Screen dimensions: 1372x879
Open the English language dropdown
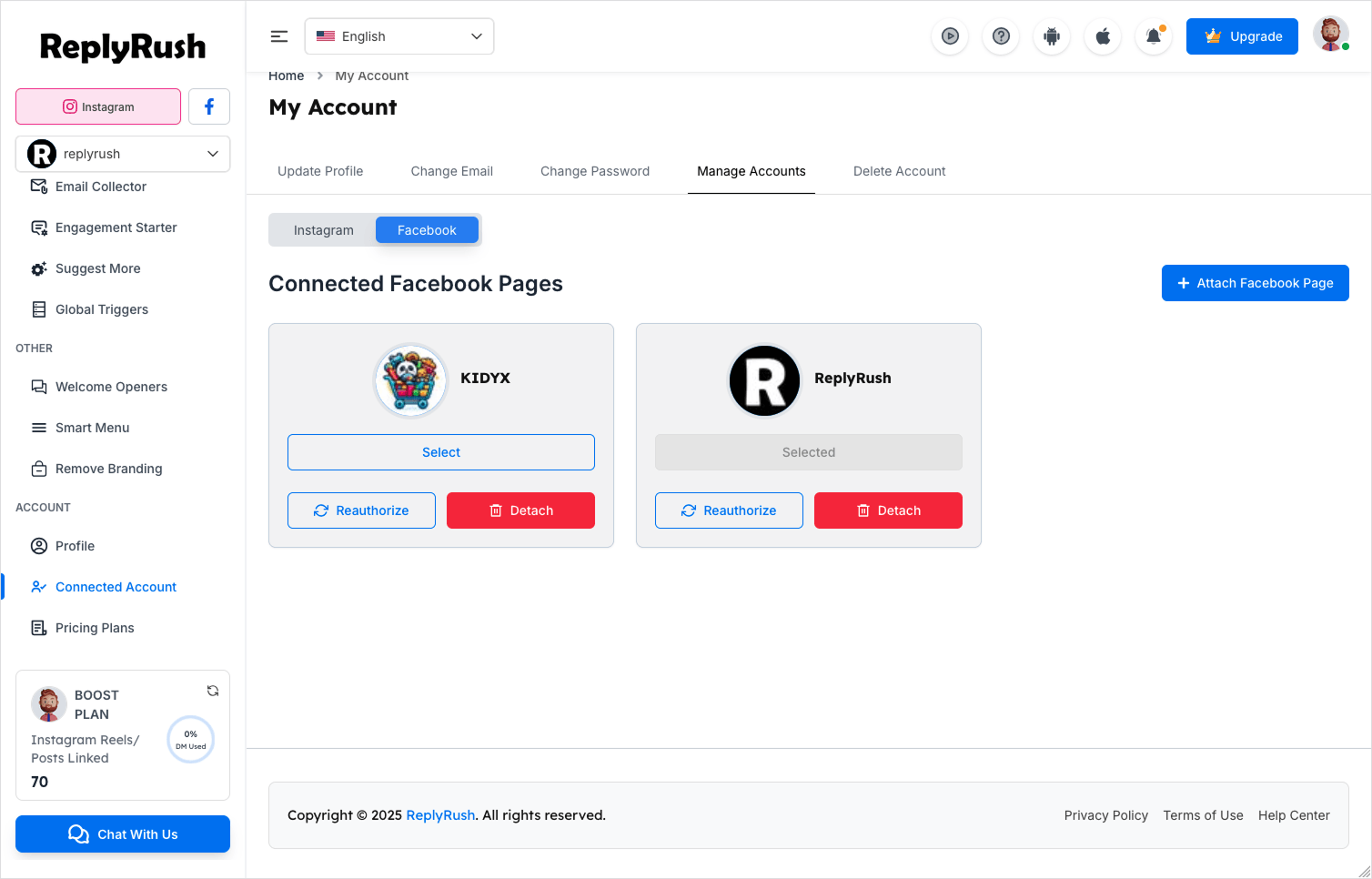click(x=399, y=36)
